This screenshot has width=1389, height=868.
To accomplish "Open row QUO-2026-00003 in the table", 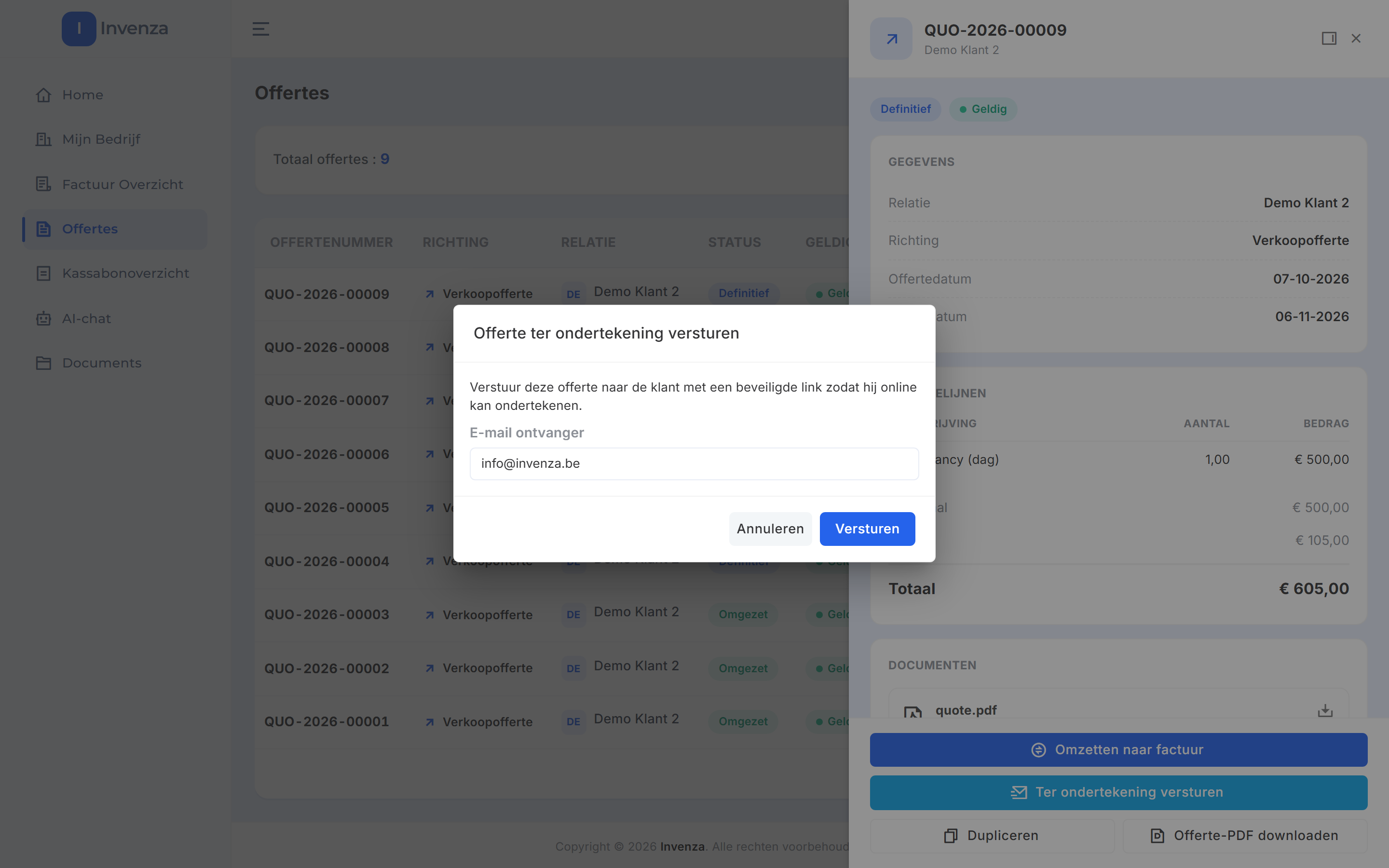I will (551, 614).
